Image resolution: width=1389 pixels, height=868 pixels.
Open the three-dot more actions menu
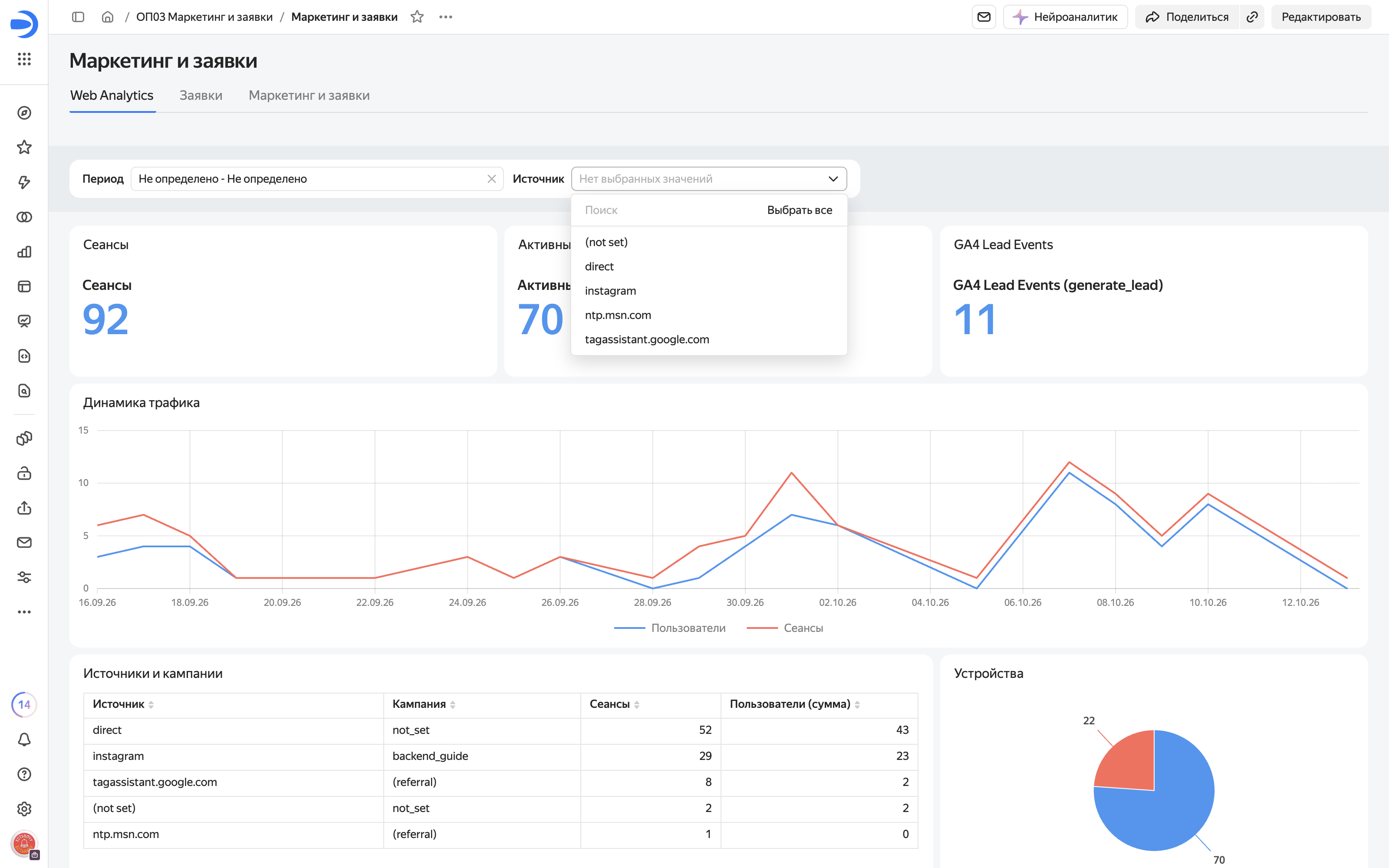click(x=446, y=17)
